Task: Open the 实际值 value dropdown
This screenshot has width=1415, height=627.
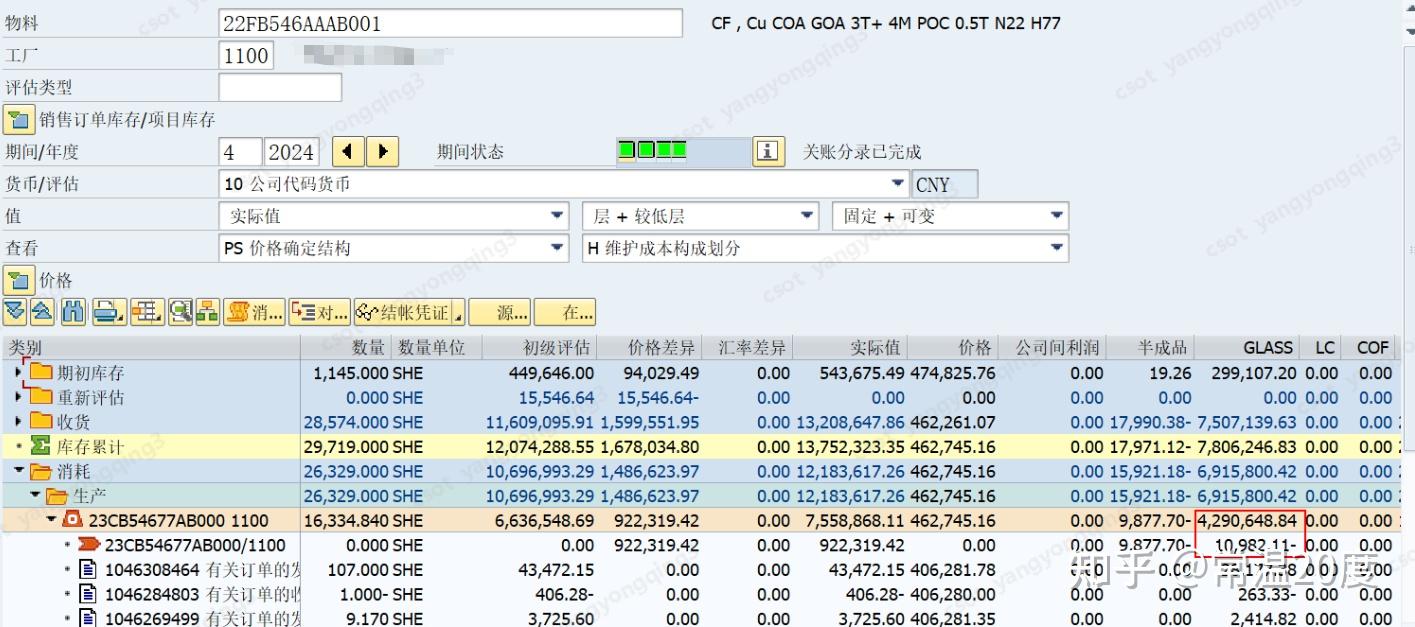Action: click(x=556, y=216)
